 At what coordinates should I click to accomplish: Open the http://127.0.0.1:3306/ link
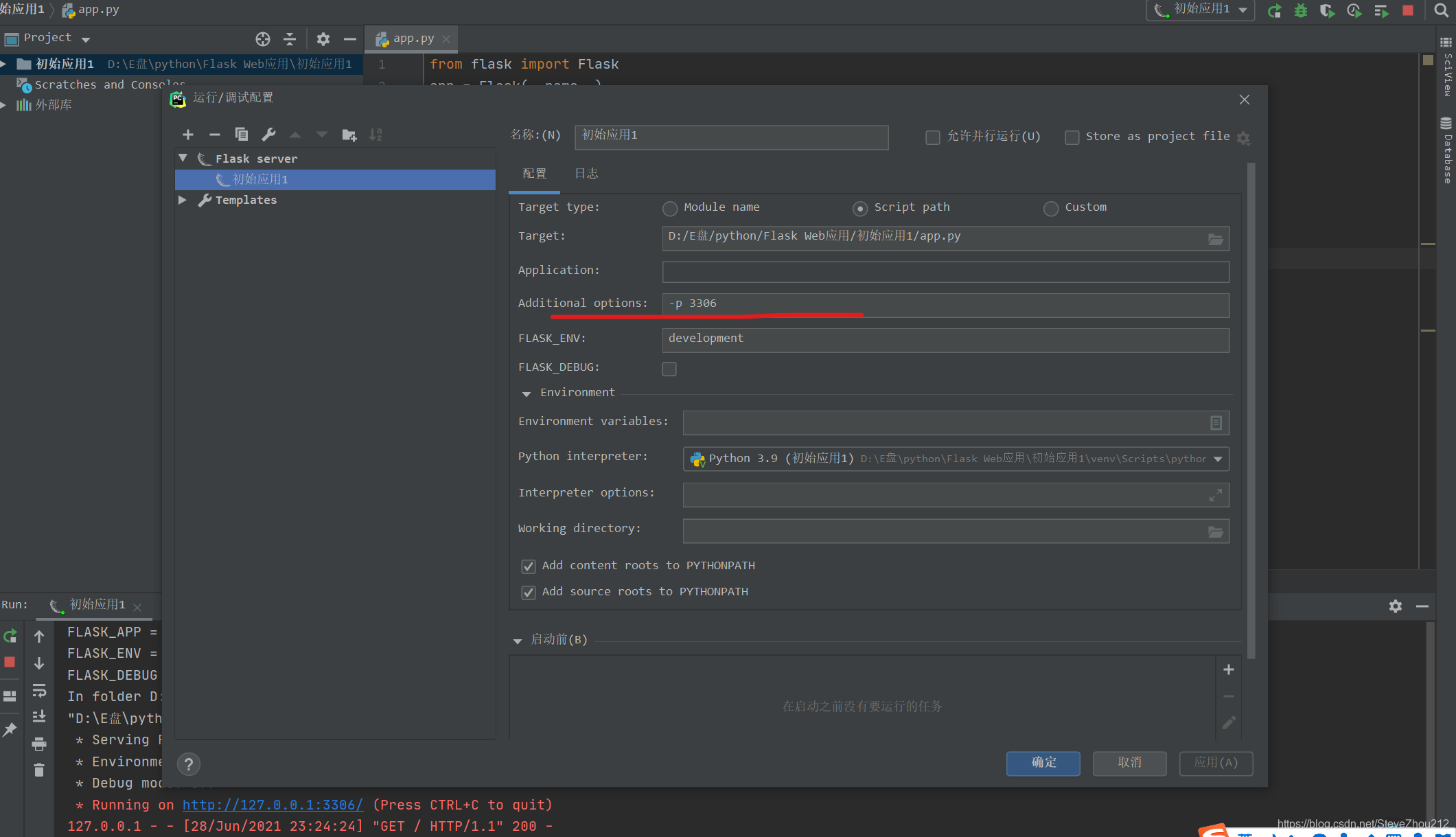pyautogui.click(x=273, y=805)
